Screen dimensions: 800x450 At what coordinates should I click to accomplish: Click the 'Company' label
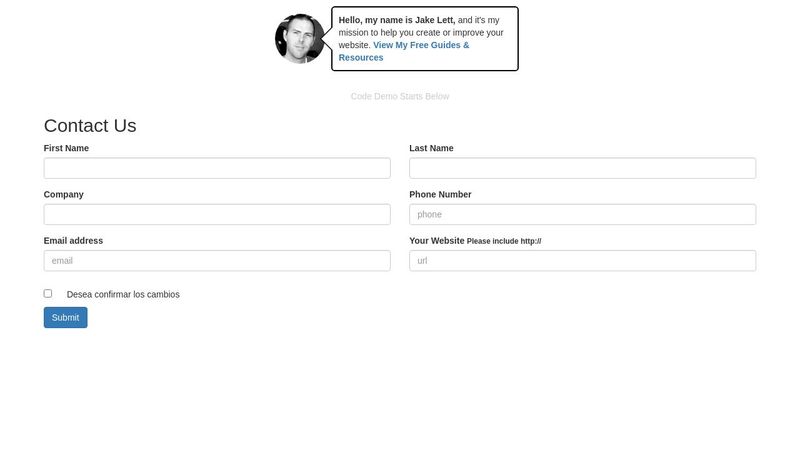tap(64, 194)
